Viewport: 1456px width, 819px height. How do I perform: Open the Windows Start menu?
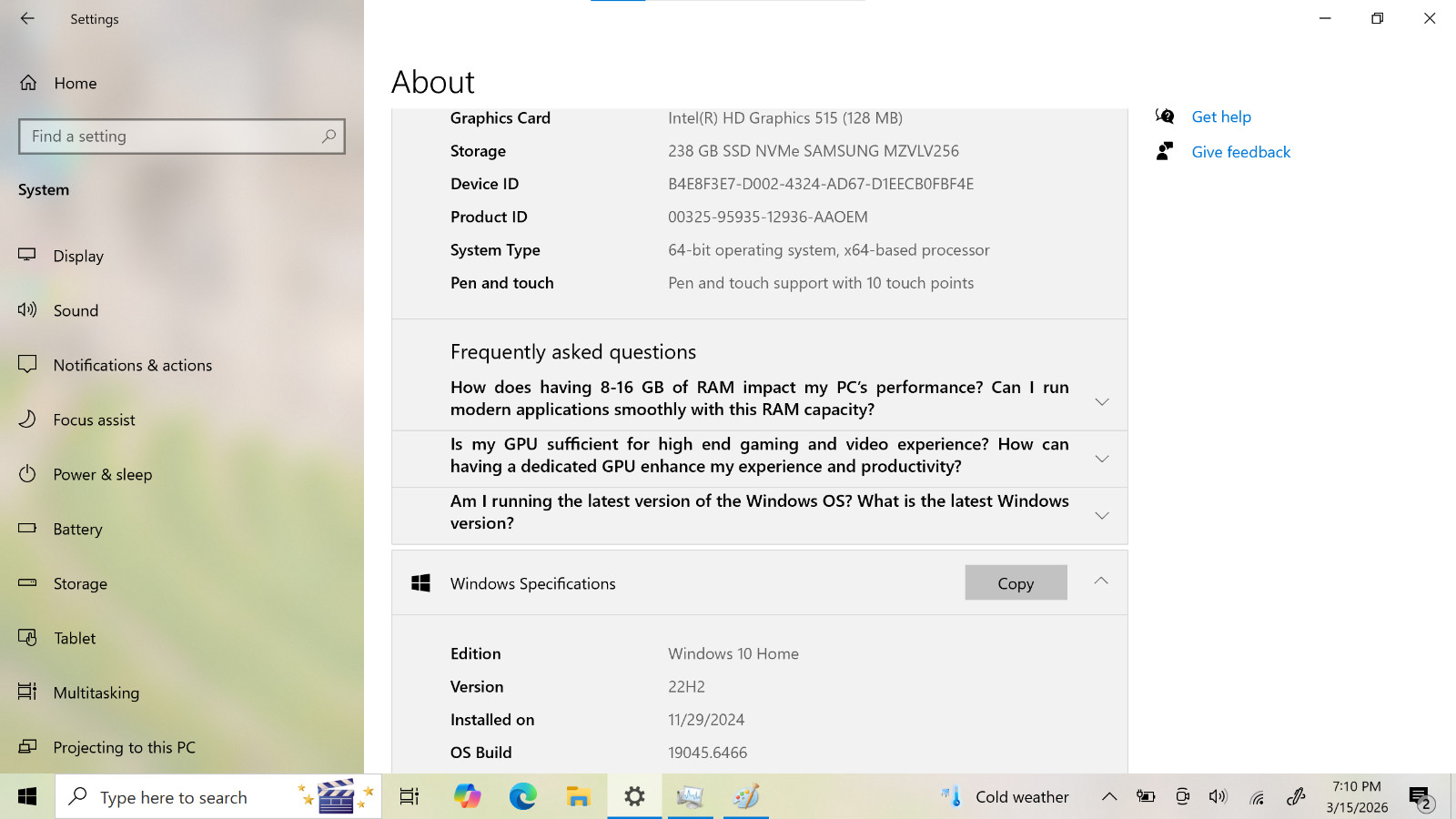[27, 797]
